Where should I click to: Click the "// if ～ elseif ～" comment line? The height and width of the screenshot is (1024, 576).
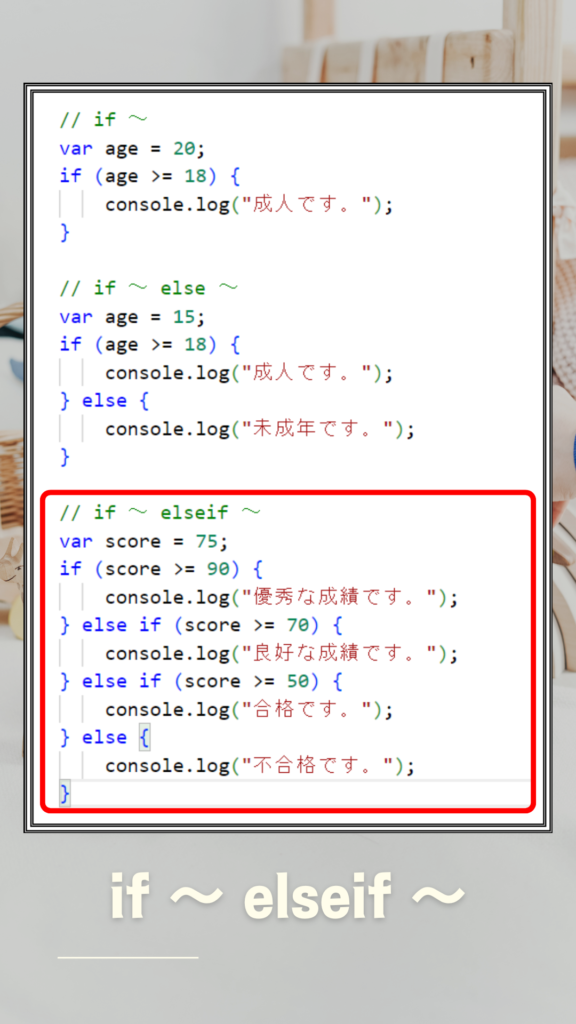click(x=160, y=513)
